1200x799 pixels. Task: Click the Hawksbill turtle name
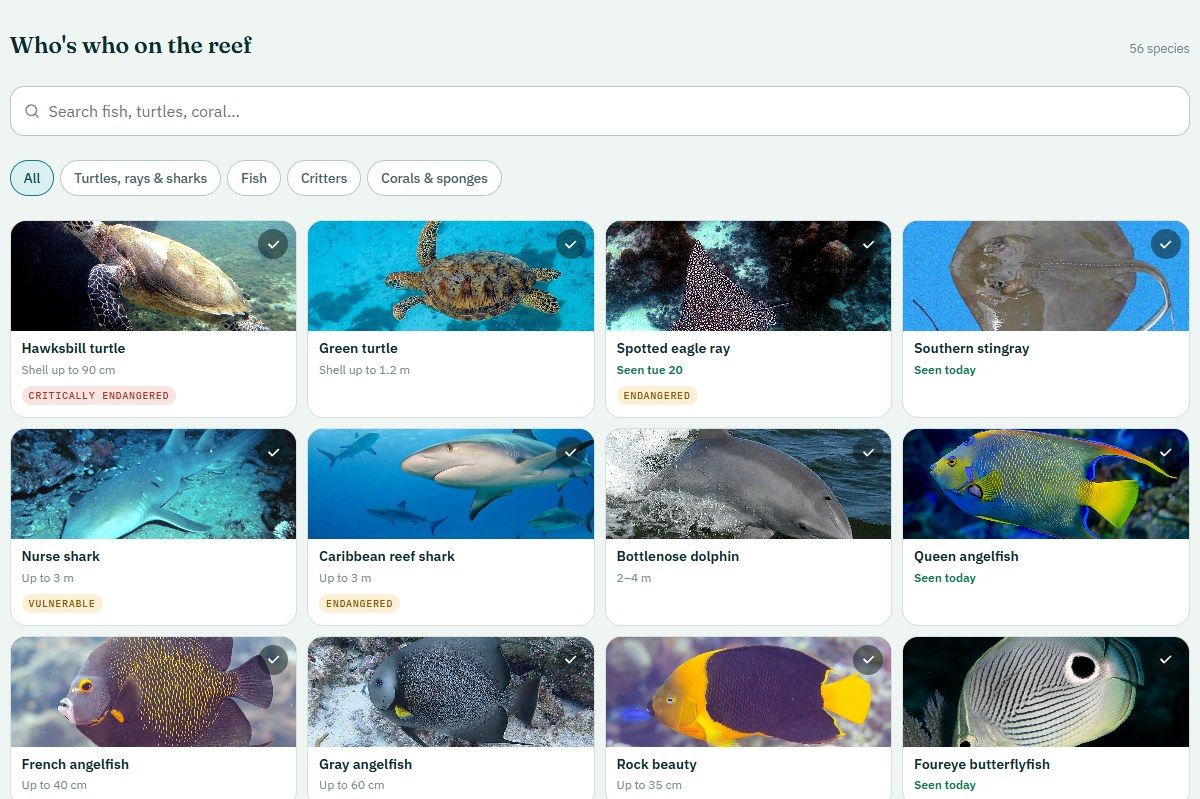click(x=73, y=348)
